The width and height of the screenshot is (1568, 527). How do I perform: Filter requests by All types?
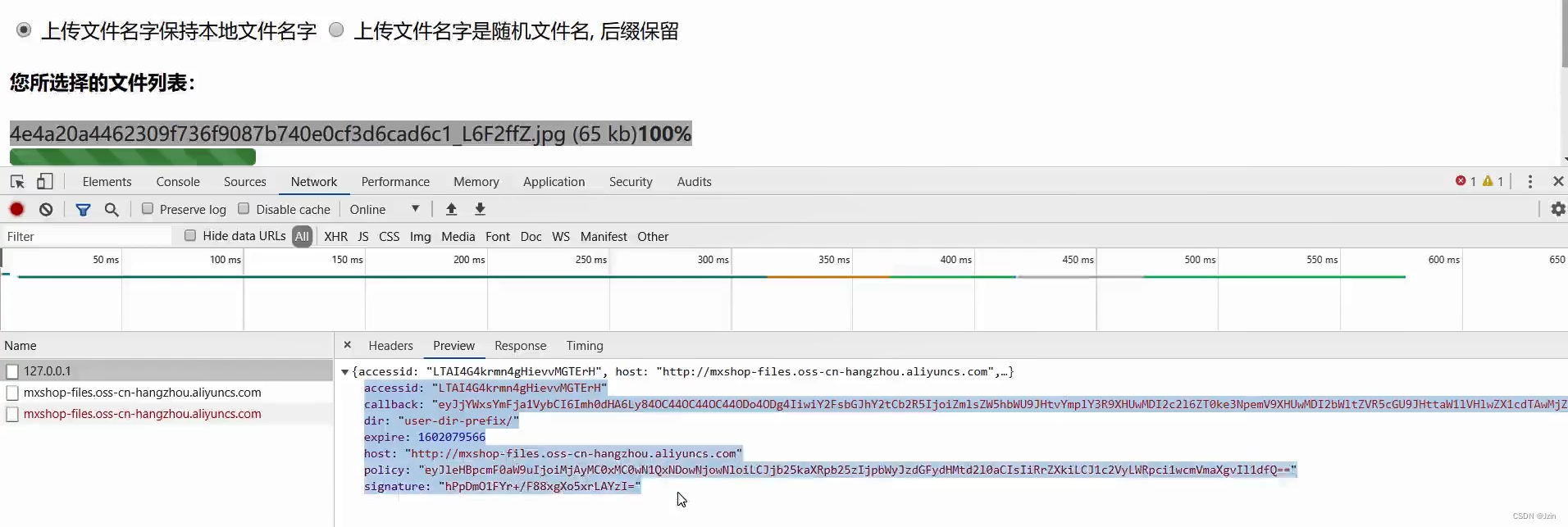(303, 236)
